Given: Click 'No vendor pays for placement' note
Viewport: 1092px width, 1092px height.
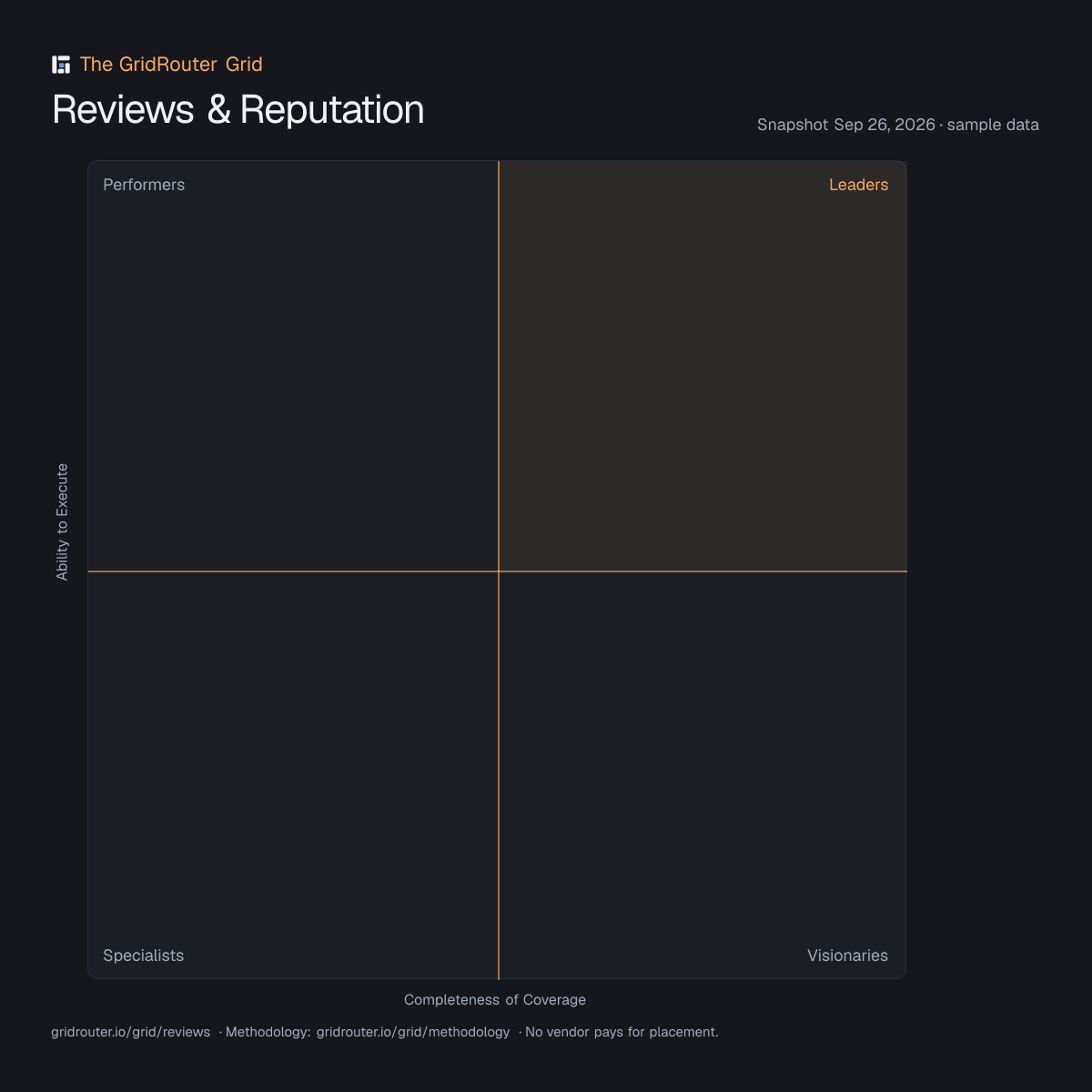Looking at the screenshot, I should click(x=622, y=1032).
